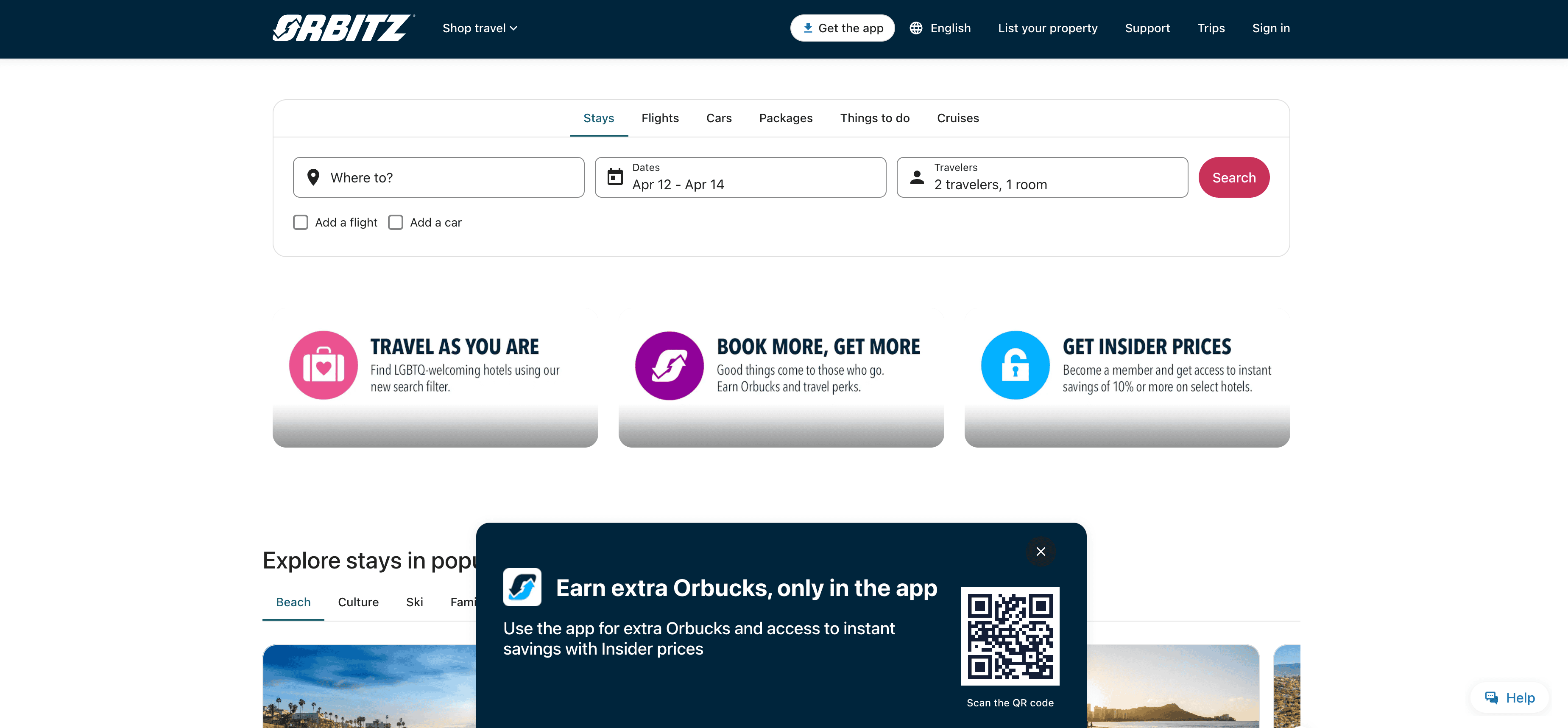Screen dimensions: 1568x728
Task: Click the red Search button
Action: pyautogui.click(x=1233, y=177)
